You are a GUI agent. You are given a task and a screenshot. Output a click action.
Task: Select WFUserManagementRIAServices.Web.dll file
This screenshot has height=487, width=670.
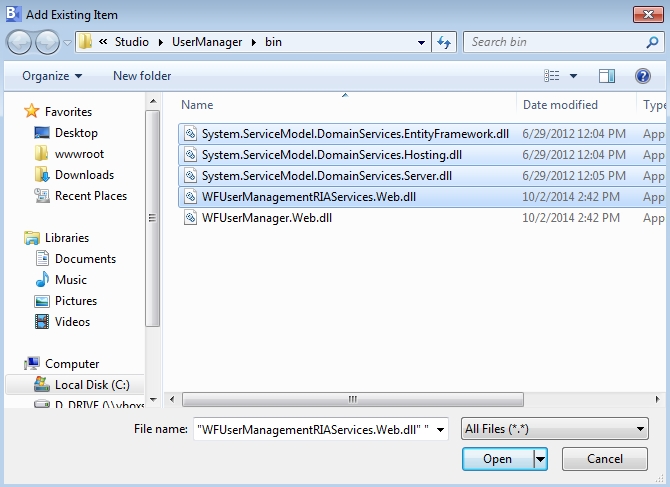coord(309,197)
